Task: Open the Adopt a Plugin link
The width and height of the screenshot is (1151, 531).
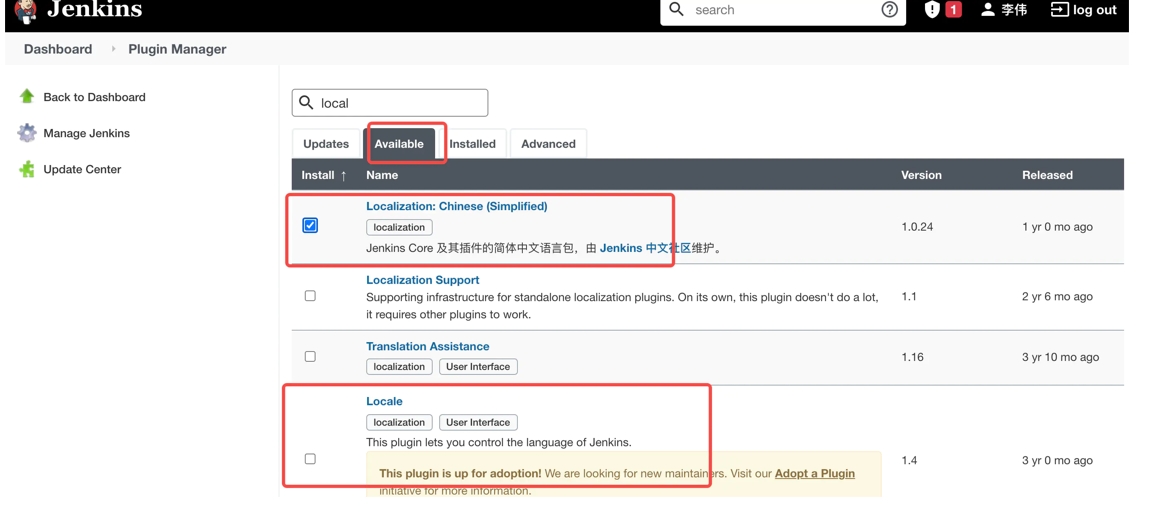Action: [814, 473]
